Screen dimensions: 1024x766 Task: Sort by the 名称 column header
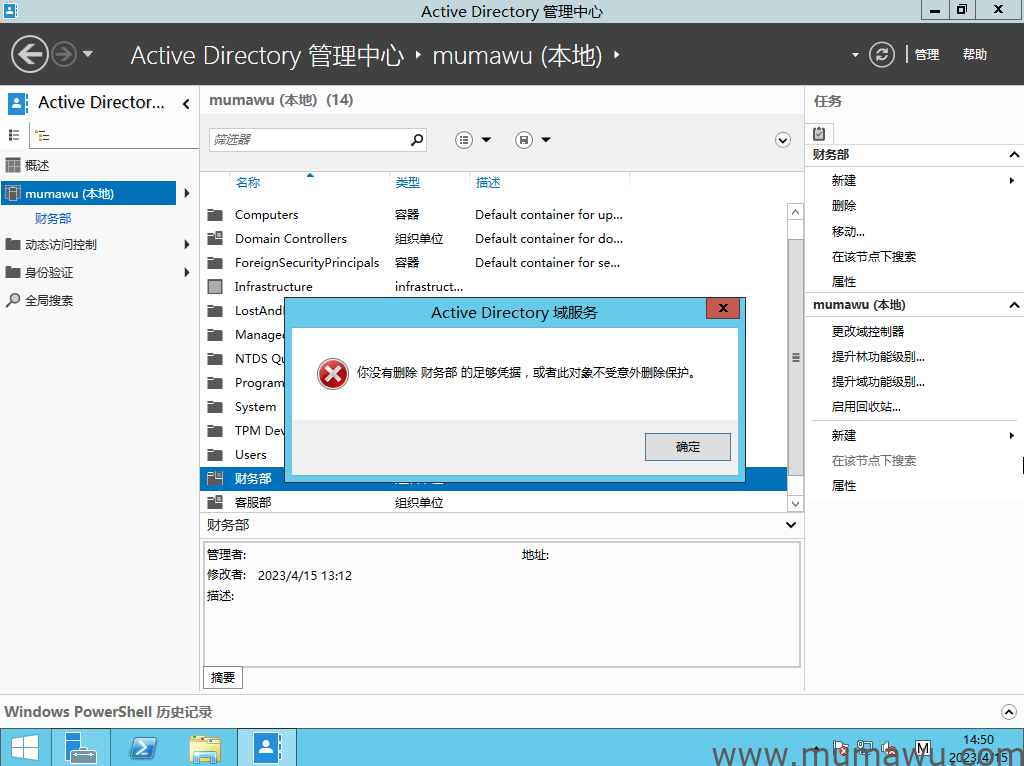tap(248, 183)
